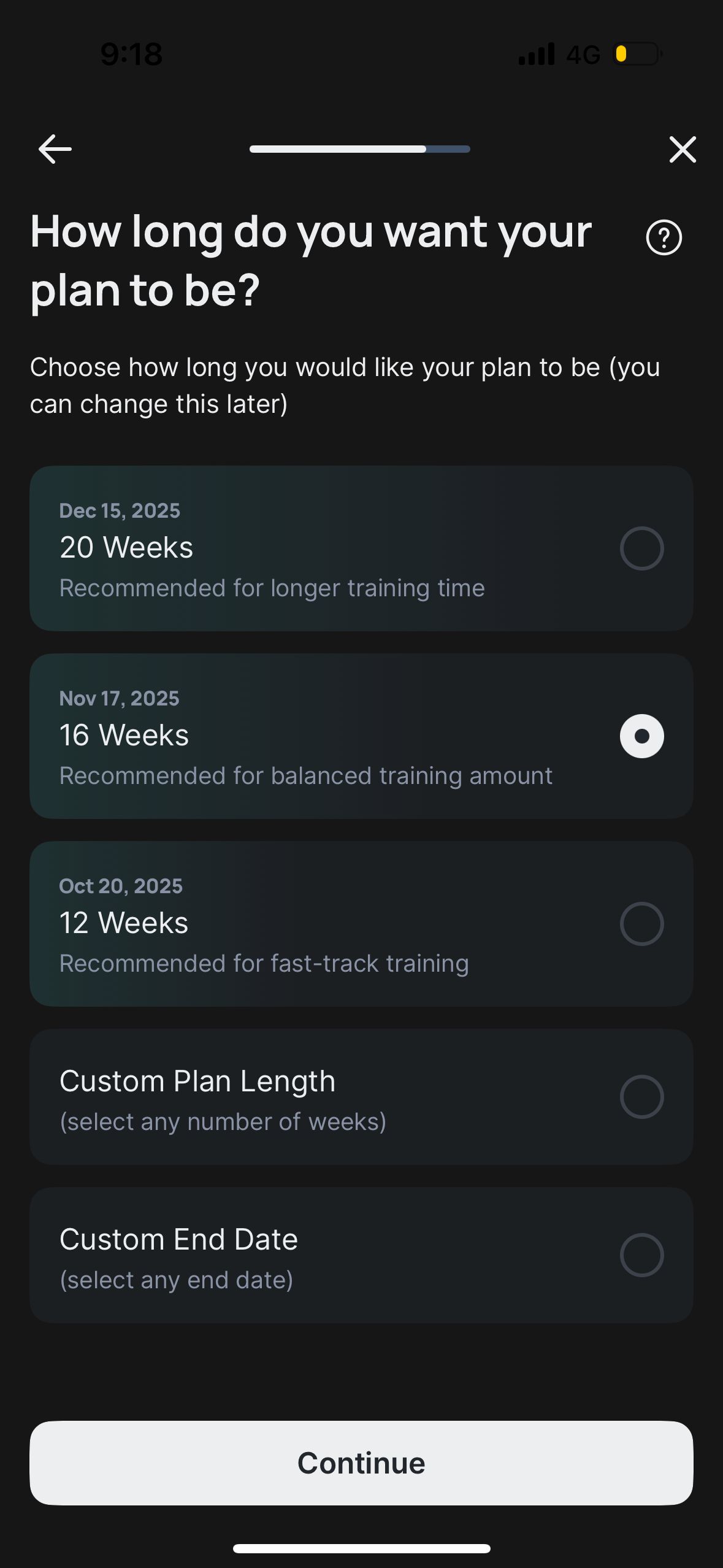This screenshot has width=723, height=1568.
Task: Tap the home indicator bar at bottom
Action: 361,1548
